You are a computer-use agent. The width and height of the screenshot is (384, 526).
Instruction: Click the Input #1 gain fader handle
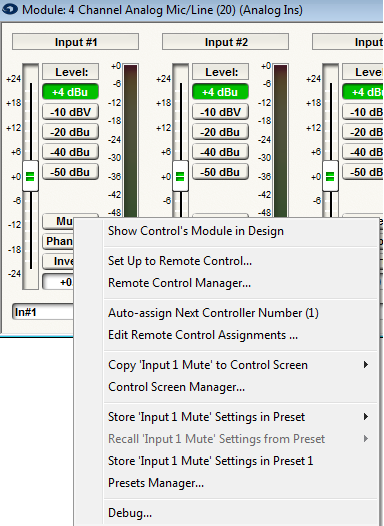(30, 176)
